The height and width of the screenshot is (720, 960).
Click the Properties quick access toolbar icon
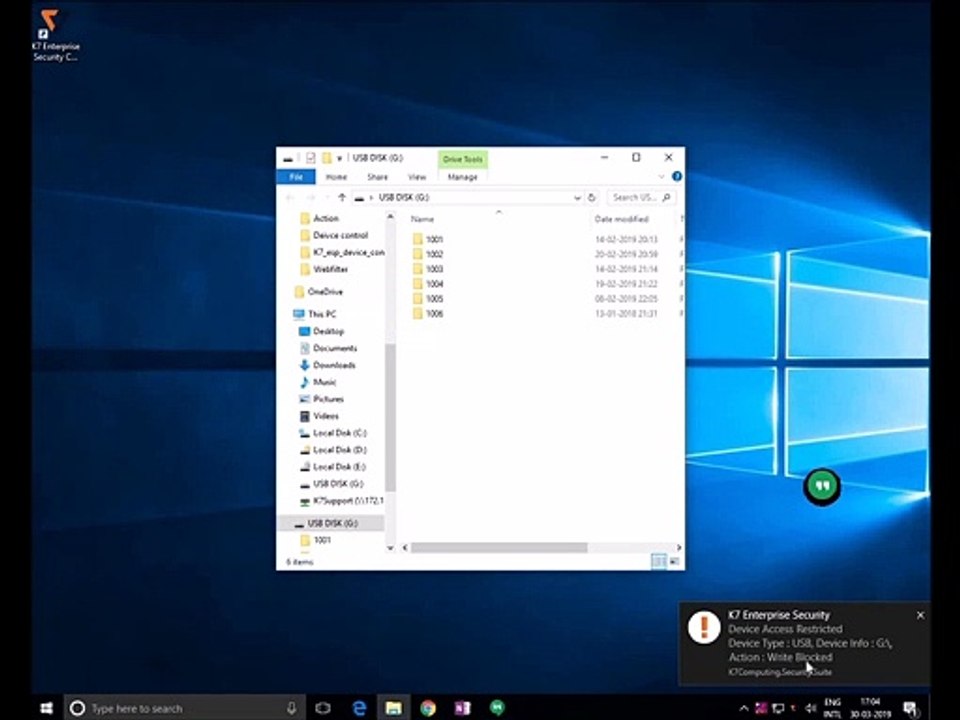tap(310, 158)
